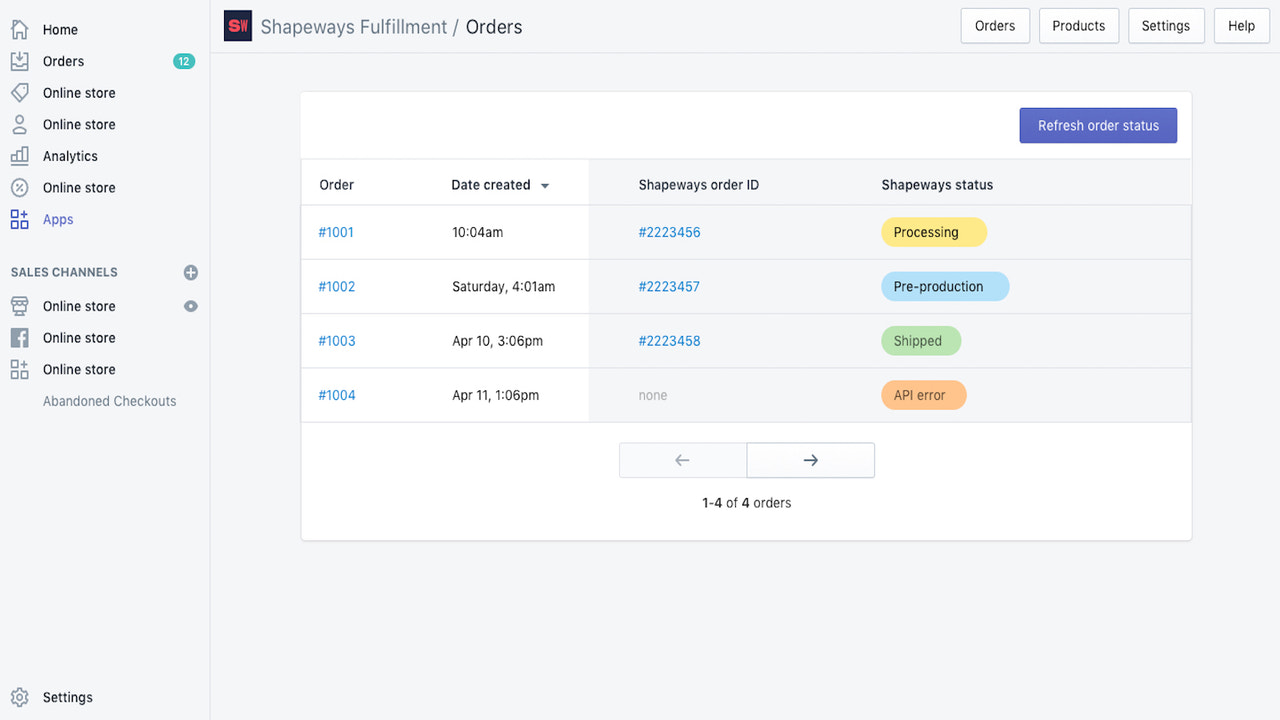Click the Orders notification badge showing 12
The height and width of the screenshot is (720, 1280).
pos(184,61)
